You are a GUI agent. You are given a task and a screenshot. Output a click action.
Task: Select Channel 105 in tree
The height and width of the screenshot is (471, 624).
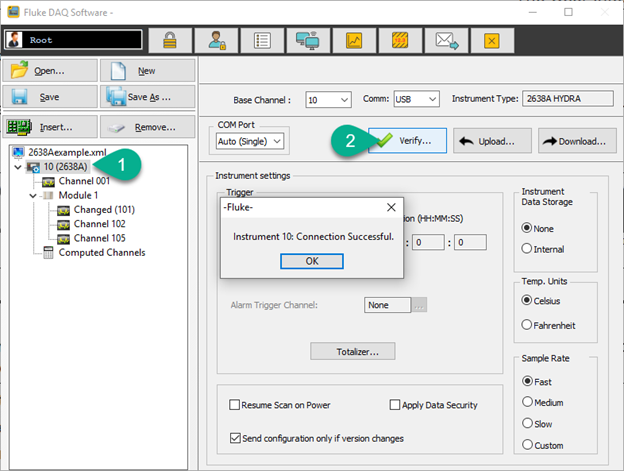pos(99,238)
